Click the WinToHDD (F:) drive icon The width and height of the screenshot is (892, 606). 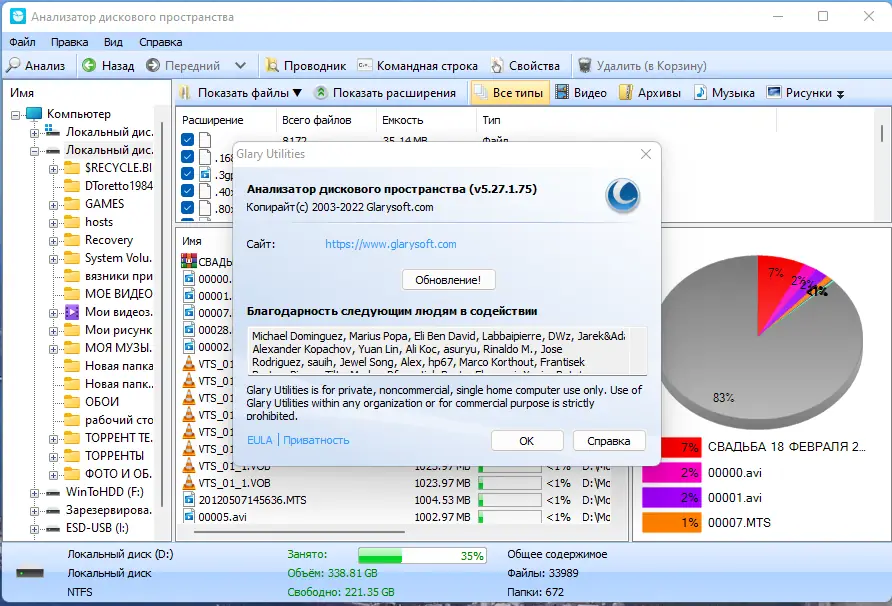click(53, 492)
